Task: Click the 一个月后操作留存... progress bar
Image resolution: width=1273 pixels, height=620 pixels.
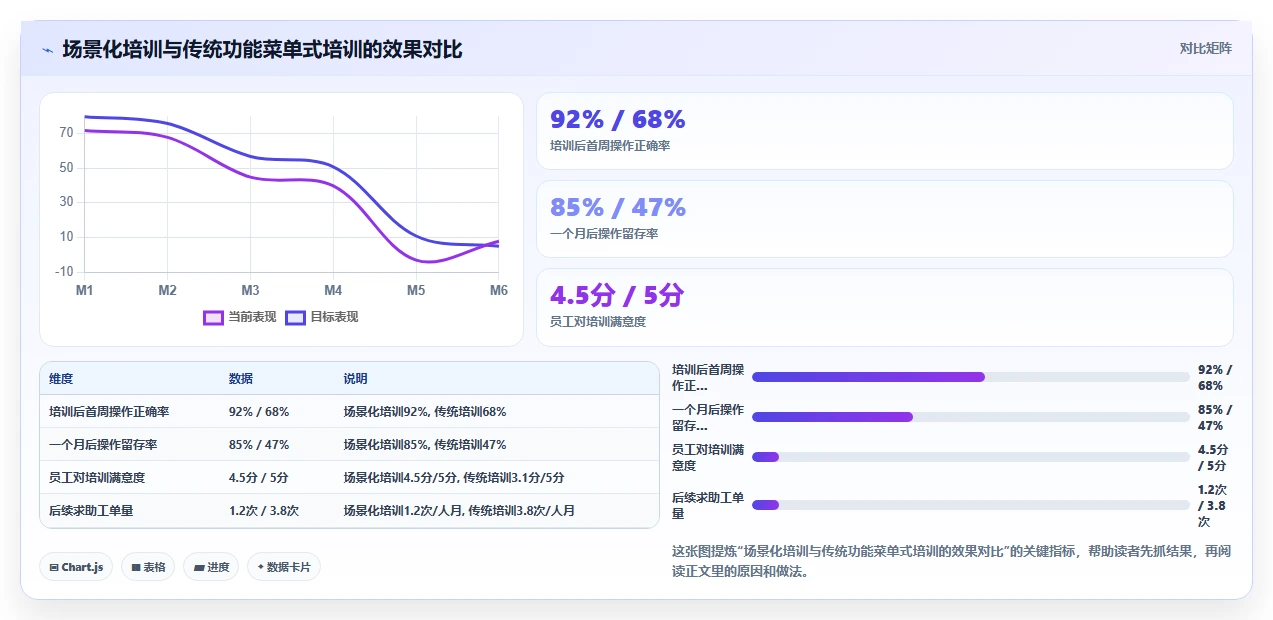Action: coord(971,417)
